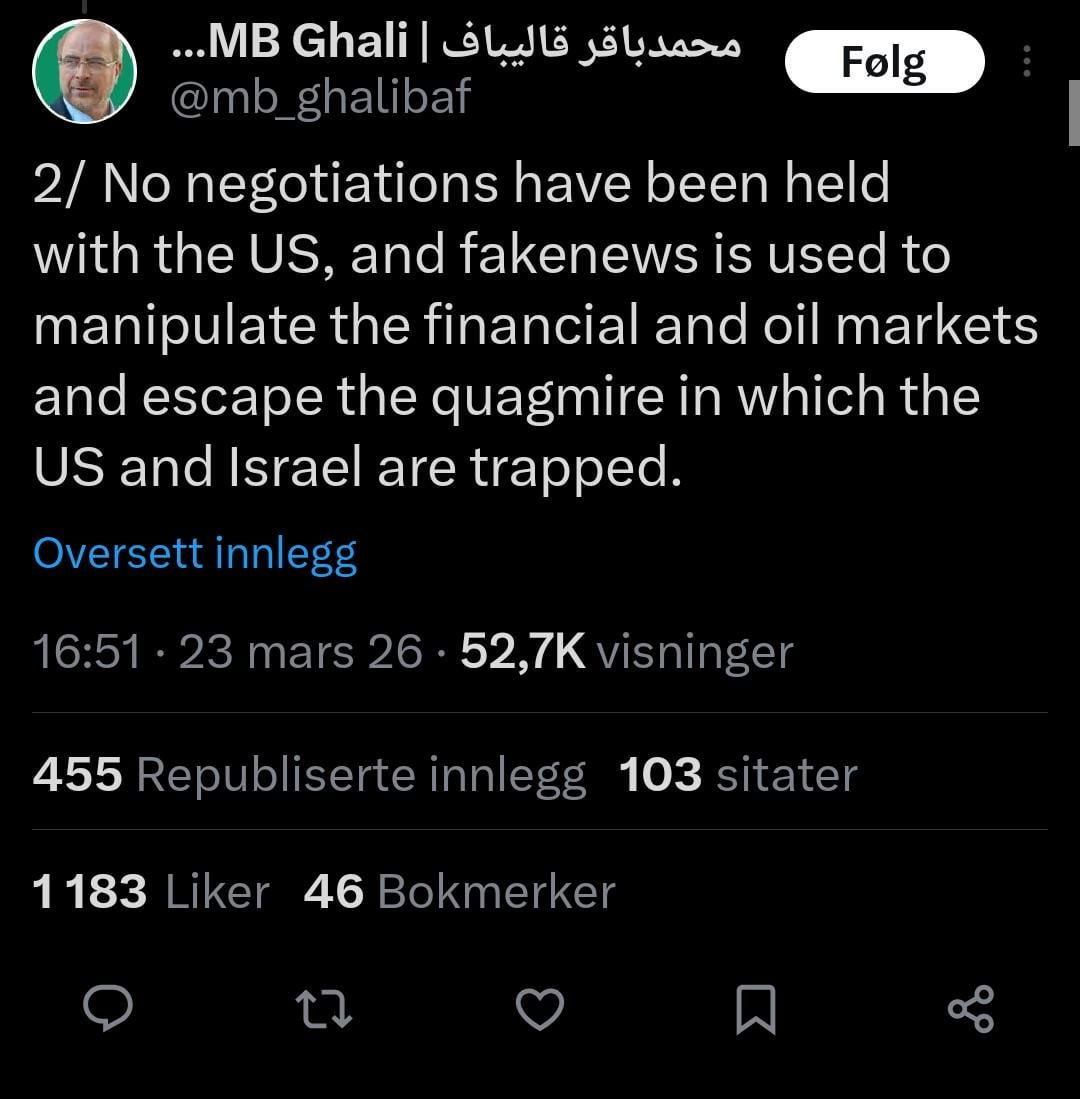The width and height of the screenshot is (1080, 1099).
Task: Reply to the tweet via speech bubble icon
Action: pyautogui.click(x=107, y=1008)
